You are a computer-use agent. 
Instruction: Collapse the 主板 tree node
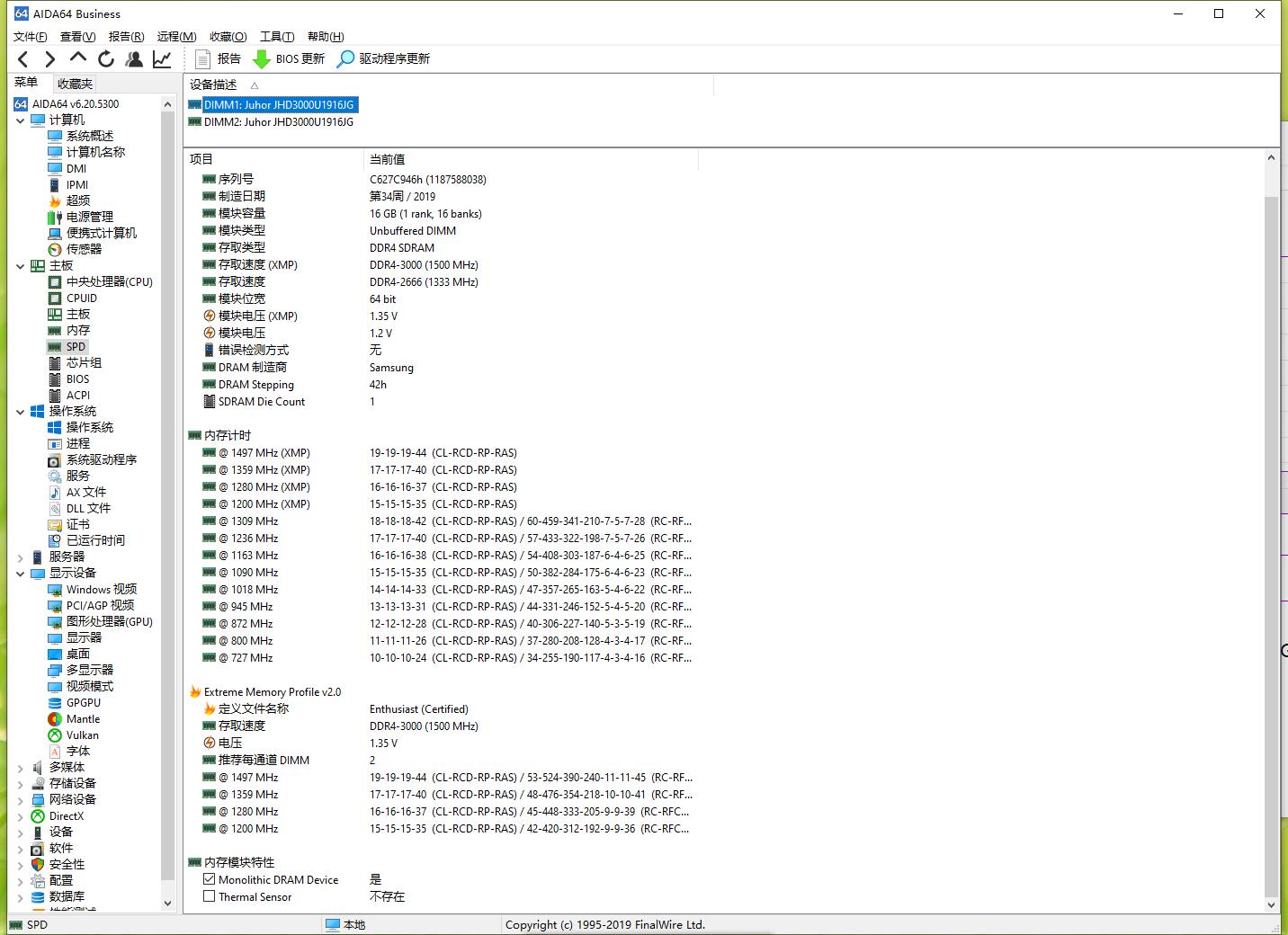(21, 265)
